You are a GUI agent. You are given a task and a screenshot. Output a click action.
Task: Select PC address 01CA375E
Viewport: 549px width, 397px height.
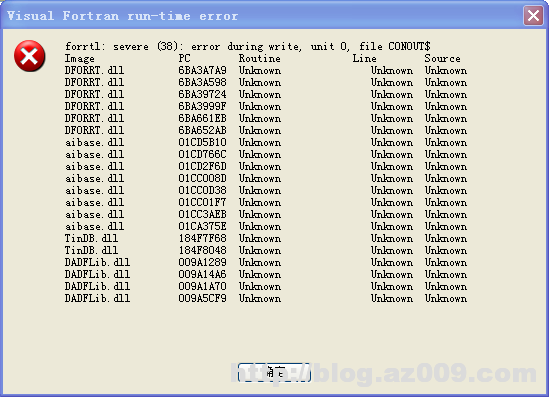[202, 226]
